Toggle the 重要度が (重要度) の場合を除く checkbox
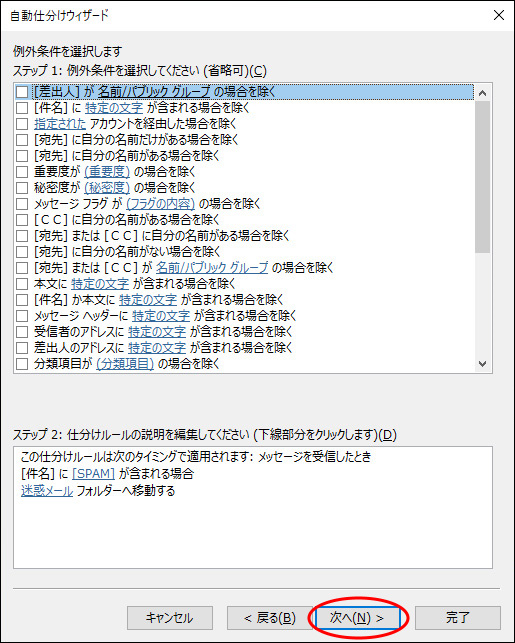The height and width of the screenshot is (643, 515). (x=22, y=172)
